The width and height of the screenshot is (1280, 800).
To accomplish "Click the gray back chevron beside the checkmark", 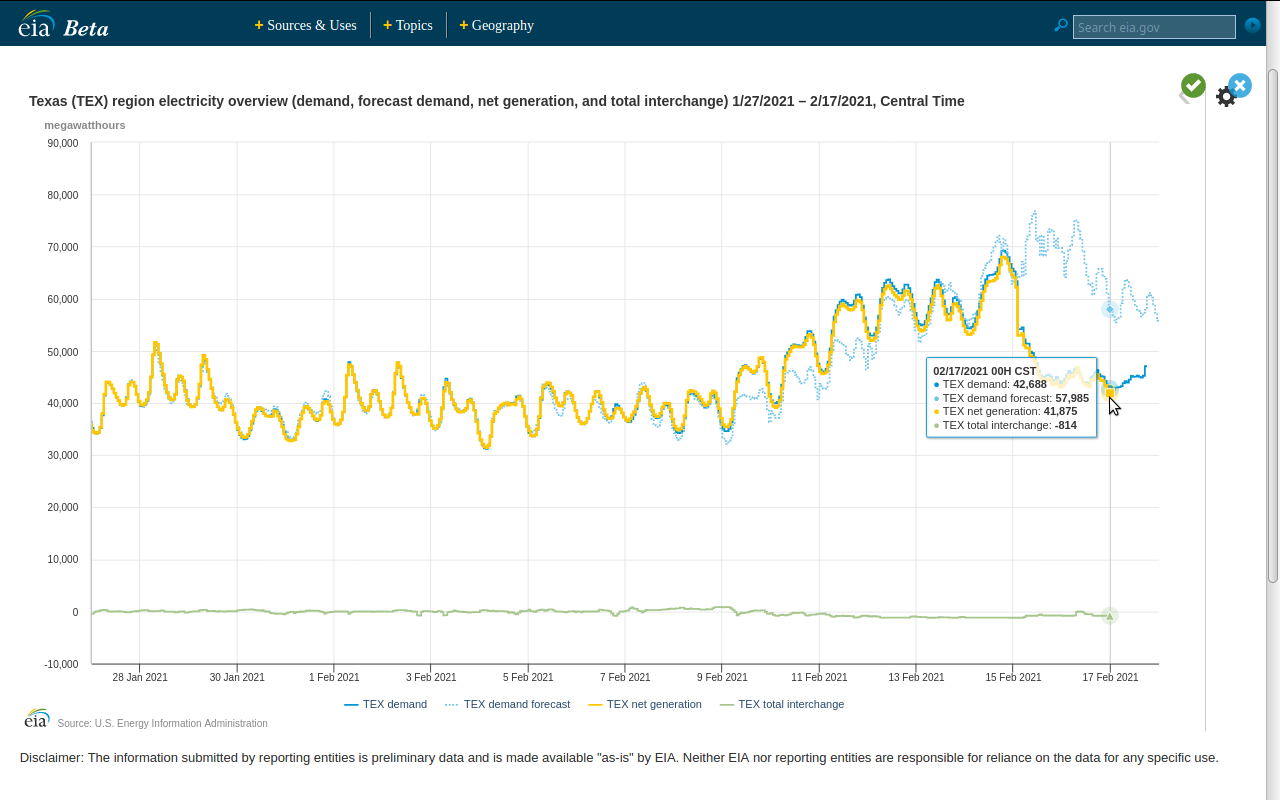I will pyautogui.click(x=1183, y=98).
